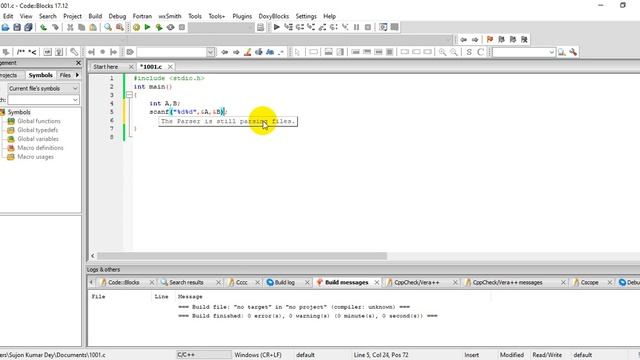Click the Cut scissors icon
Viewport: 640px width, 360px height.
70,27
